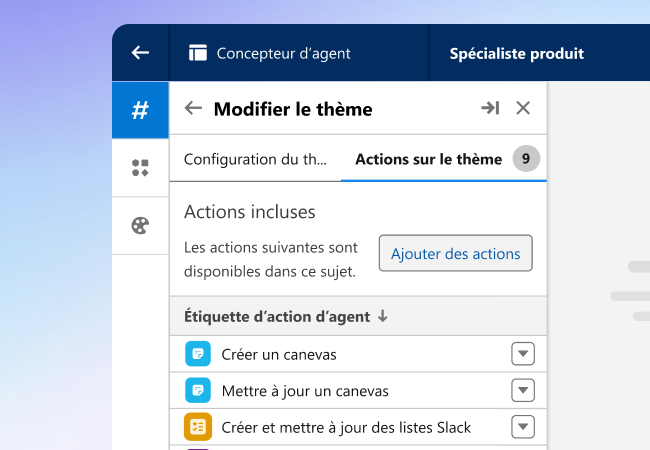650x450 pixels.
Task: Collapse panel with the arrow-to-bar icon
Action: pos(490,108)
